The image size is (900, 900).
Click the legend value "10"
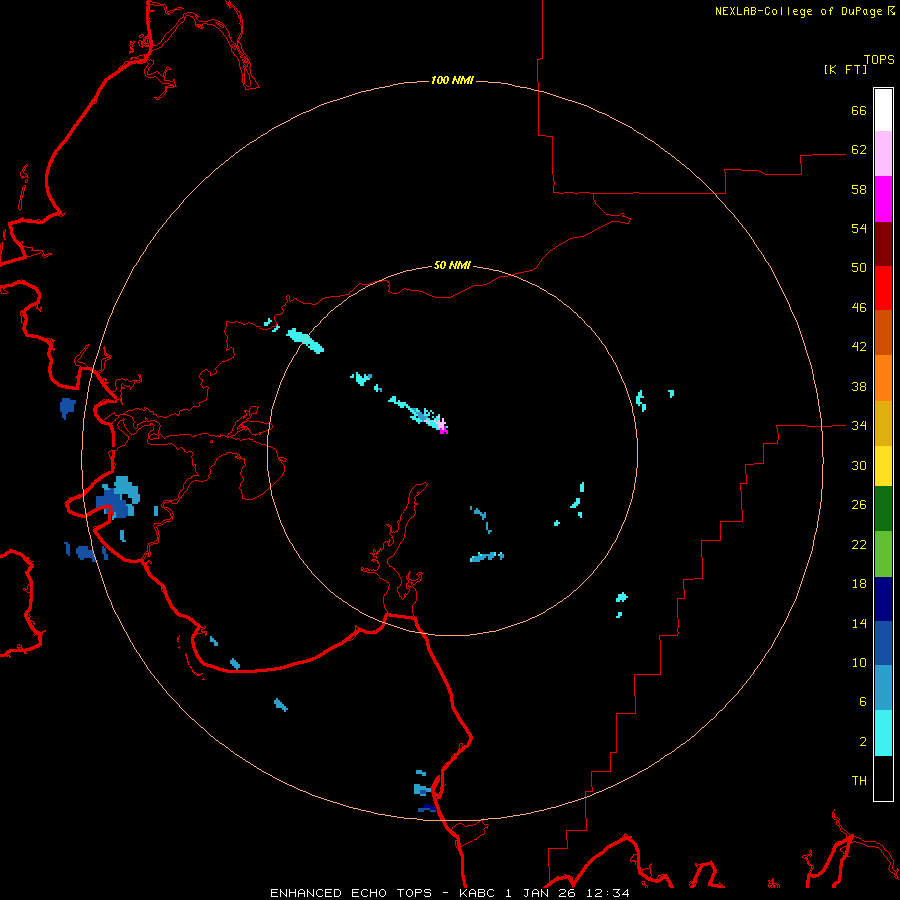point(859,662)
